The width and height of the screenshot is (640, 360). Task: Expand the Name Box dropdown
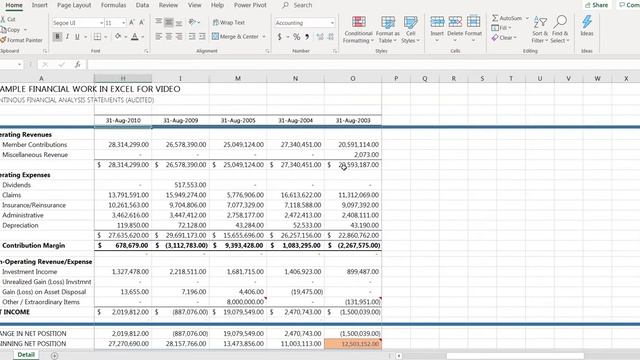[x=19, y=64]
